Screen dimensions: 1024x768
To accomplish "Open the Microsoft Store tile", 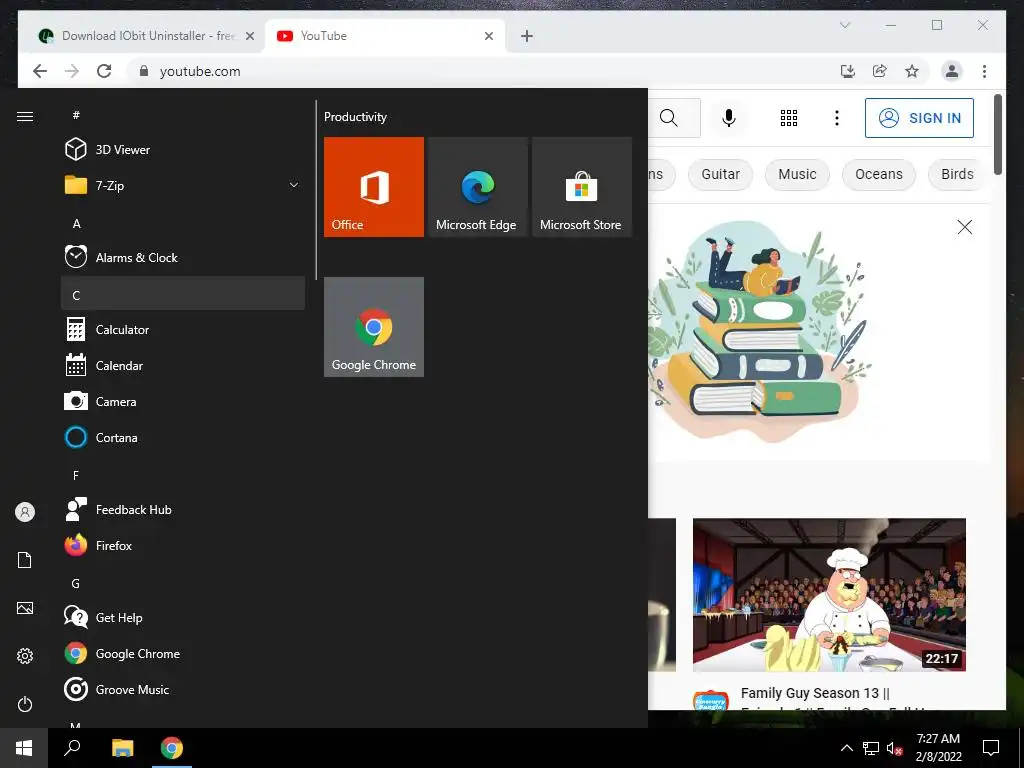I will pos(582,187).
